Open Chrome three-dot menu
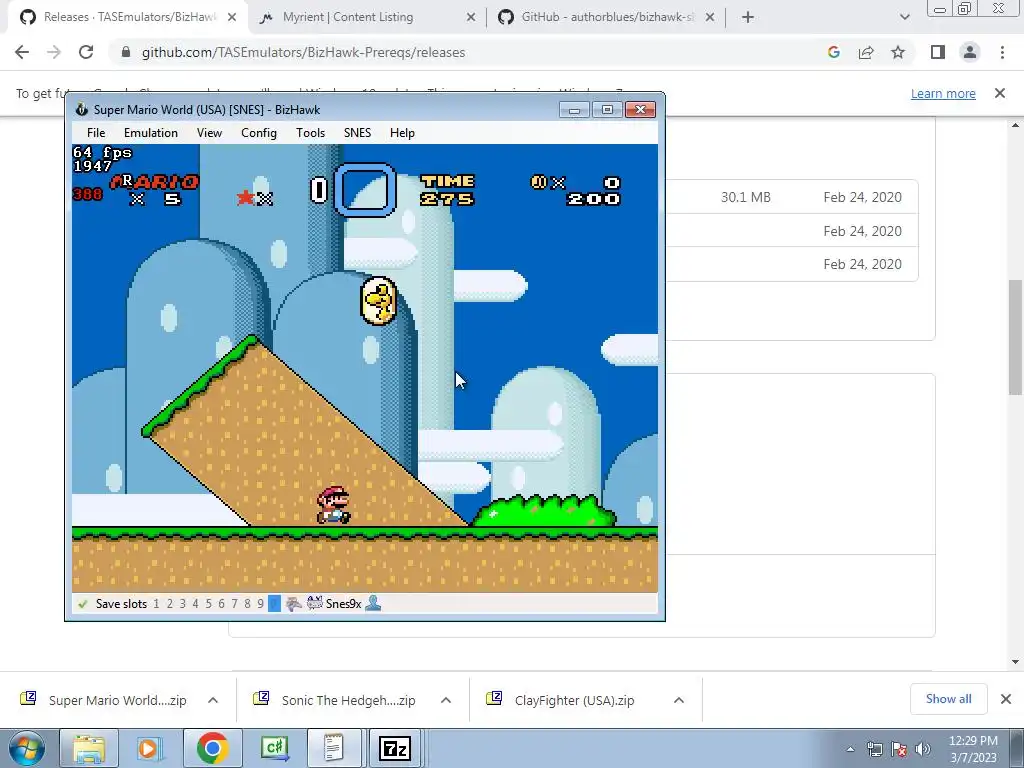The image size is (1024, 768). 1002,52
